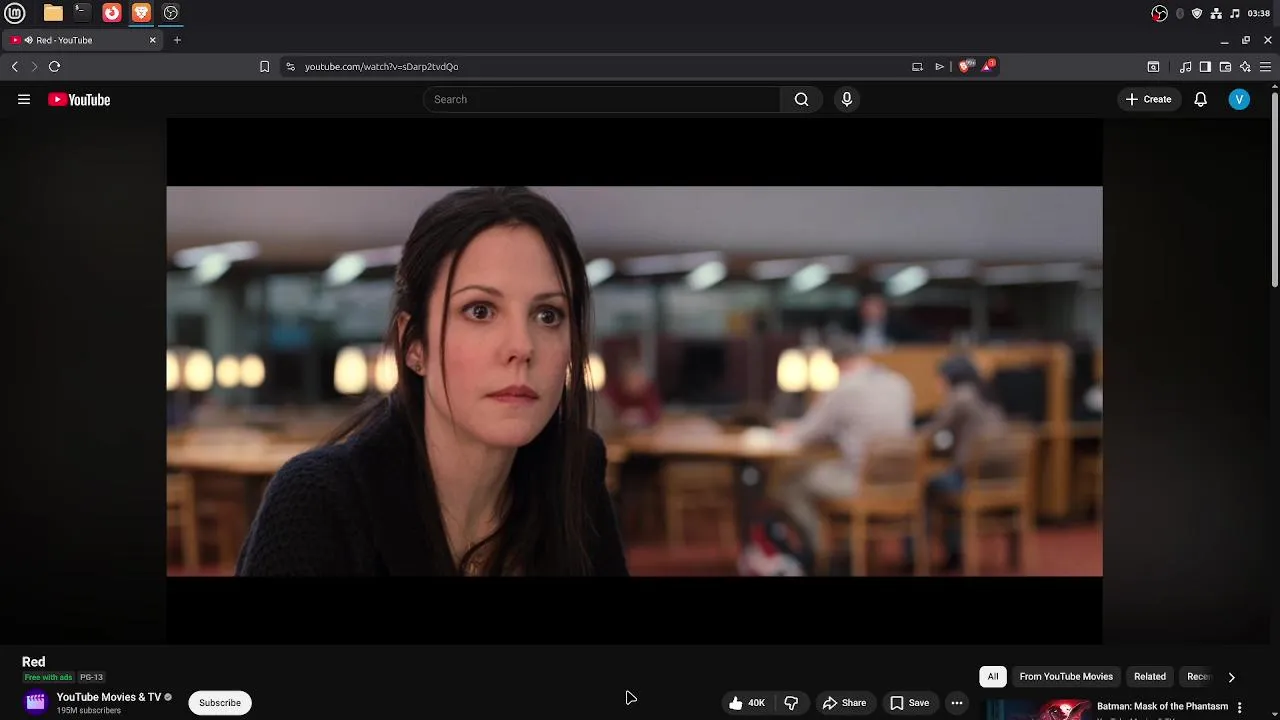This screenshot has height=720, width=1280.
Task: Select the Red - YouTube tab
Action: pyautogui.click(x=84, y=40)
